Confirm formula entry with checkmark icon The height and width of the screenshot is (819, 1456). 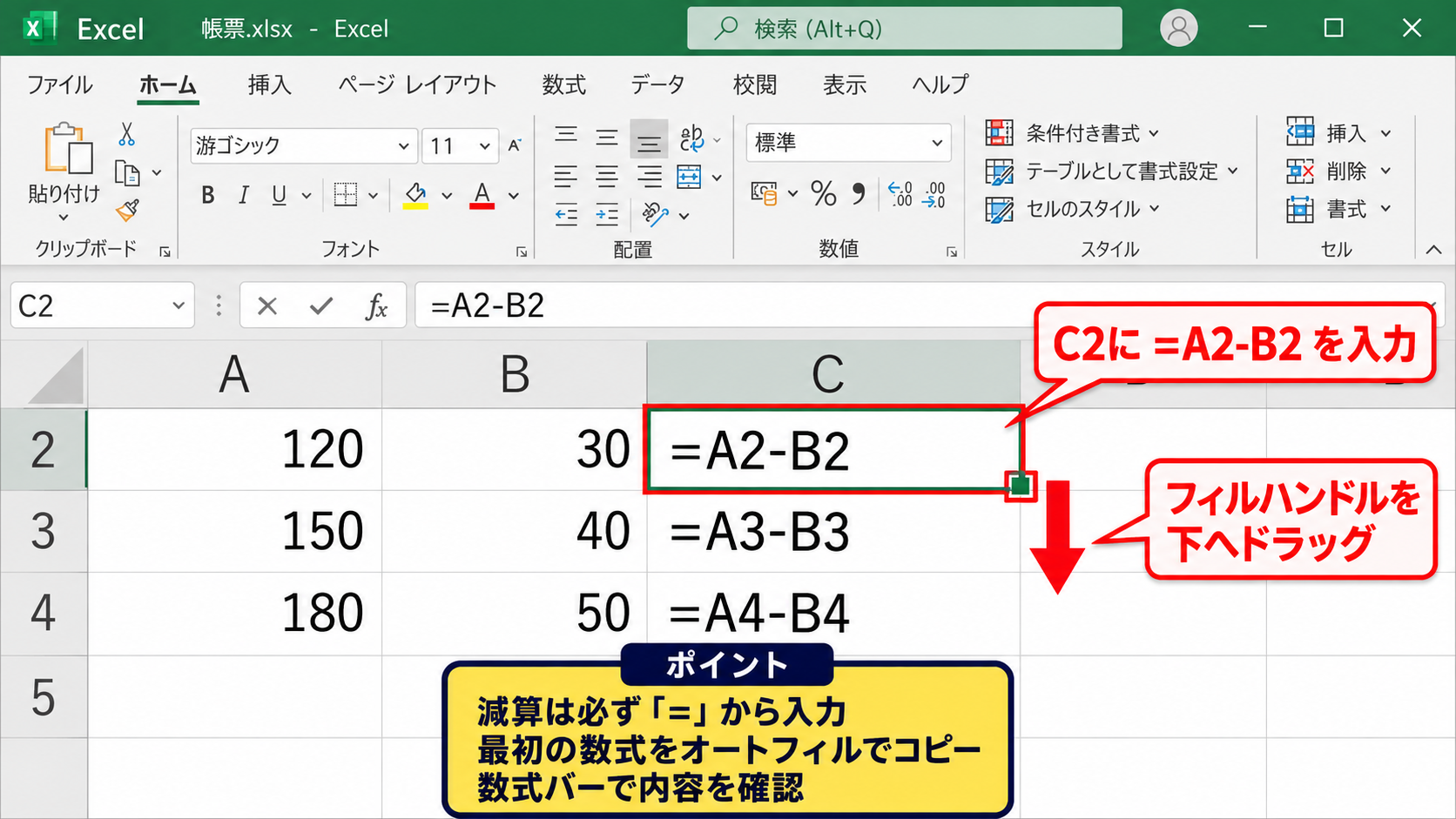click(x=321, y=305)
